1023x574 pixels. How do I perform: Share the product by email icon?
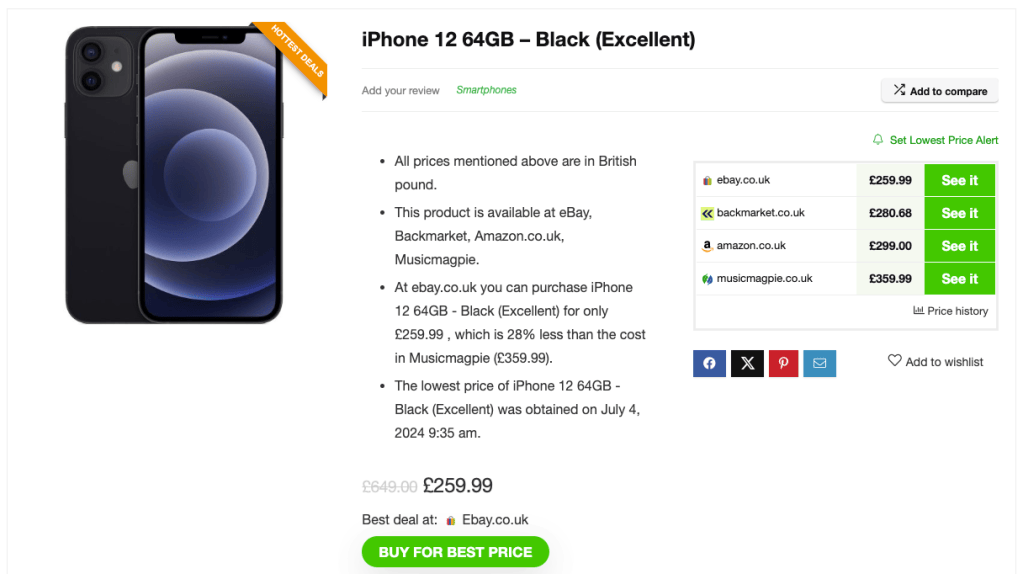pyautogui.click(x=819, y=363)
